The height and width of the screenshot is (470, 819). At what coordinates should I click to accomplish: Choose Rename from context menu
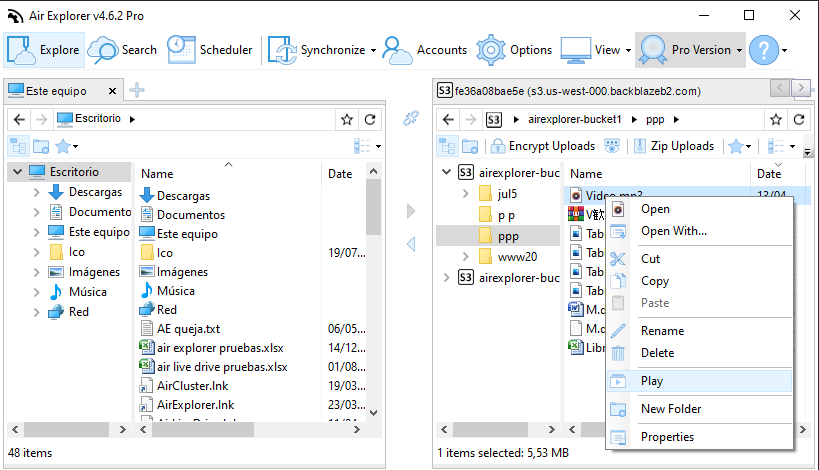click(x=700, y=331)
